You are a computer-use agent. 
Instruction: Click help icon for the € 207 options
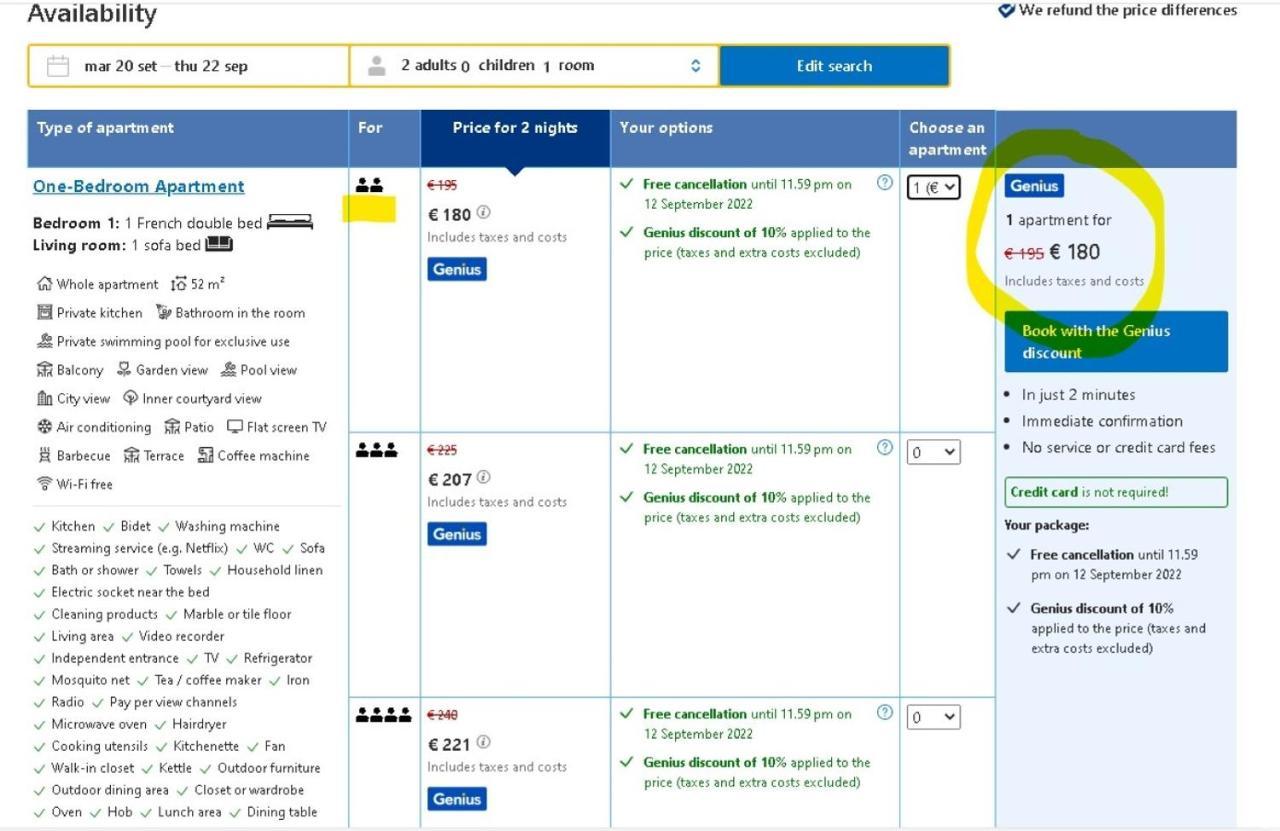pyautogui.click(x=884, y=447)
